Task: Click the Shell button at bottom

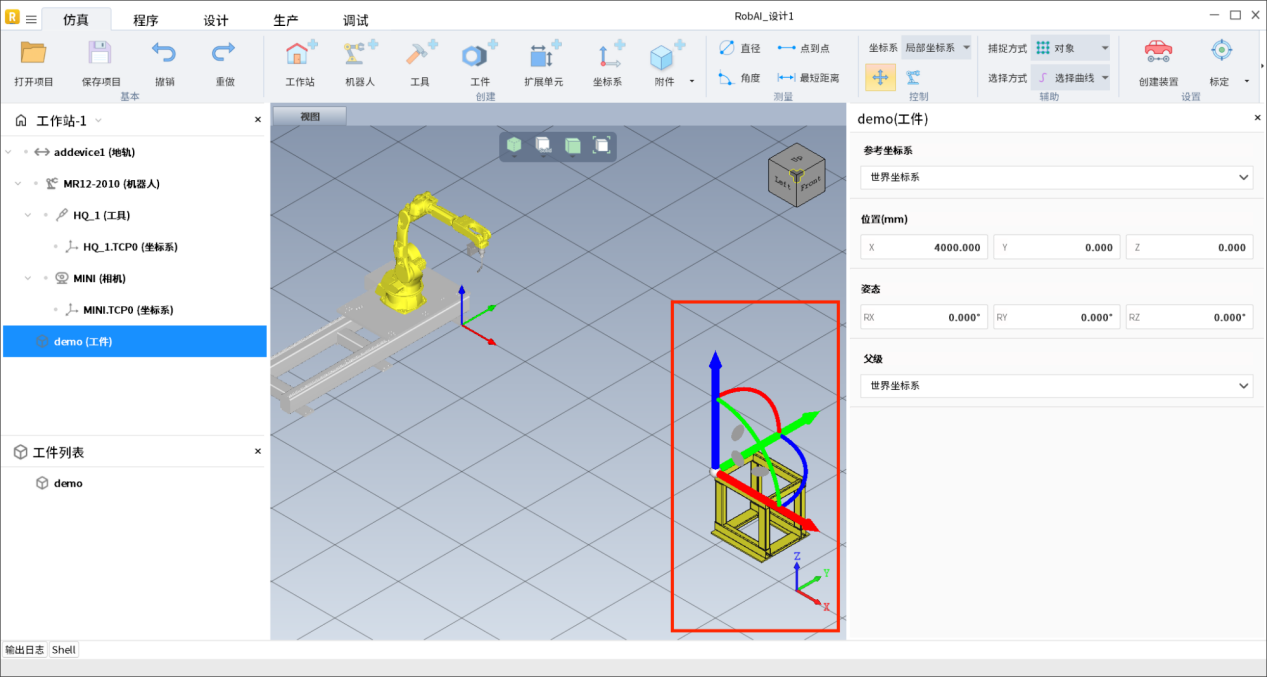Action: [x=64, y=650]
